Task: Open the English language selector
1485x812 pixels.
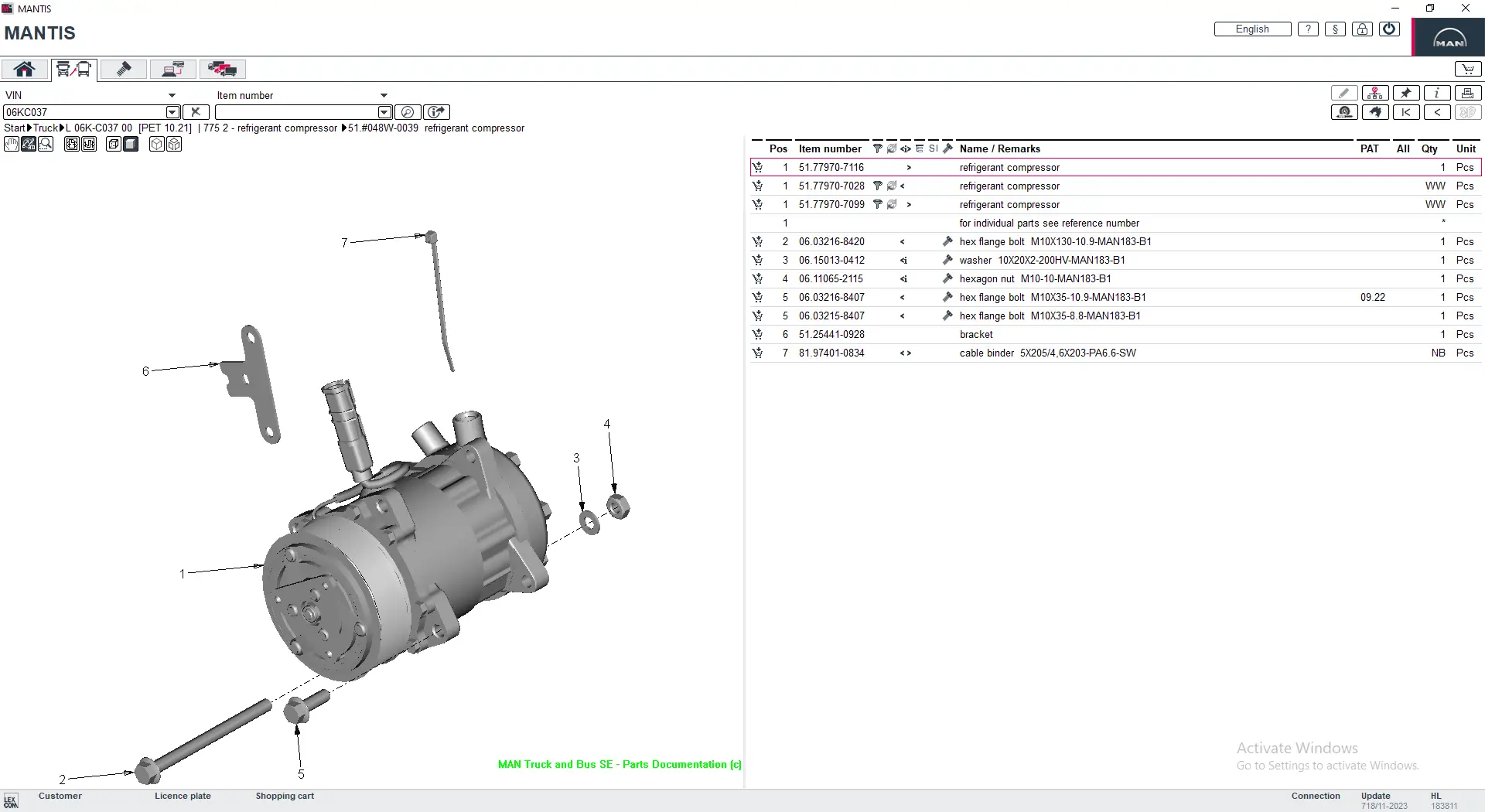Action: coord(1251,29)
